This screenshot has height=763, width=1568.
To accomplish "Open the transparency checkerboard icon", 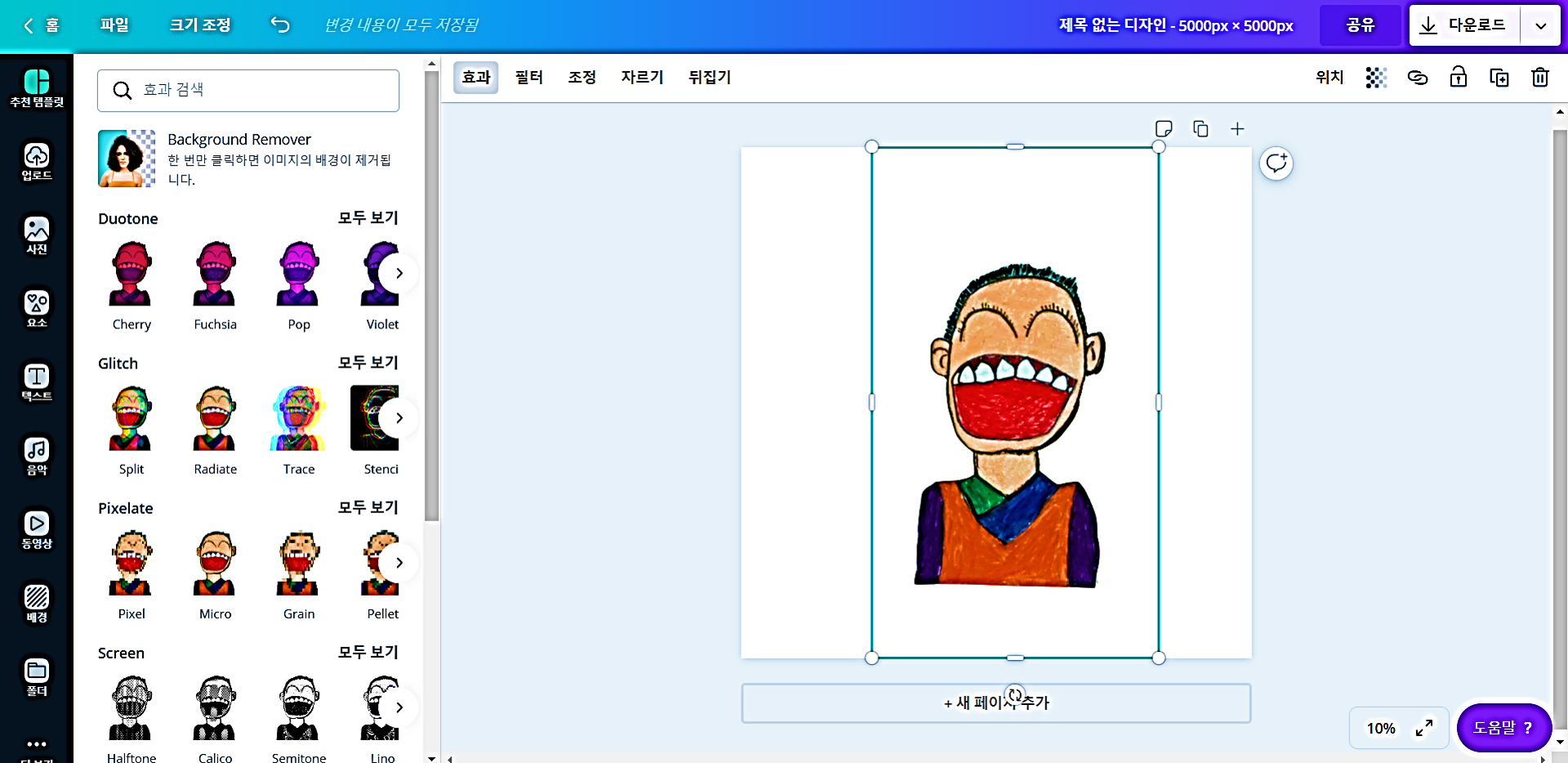I will (1376, 78).
